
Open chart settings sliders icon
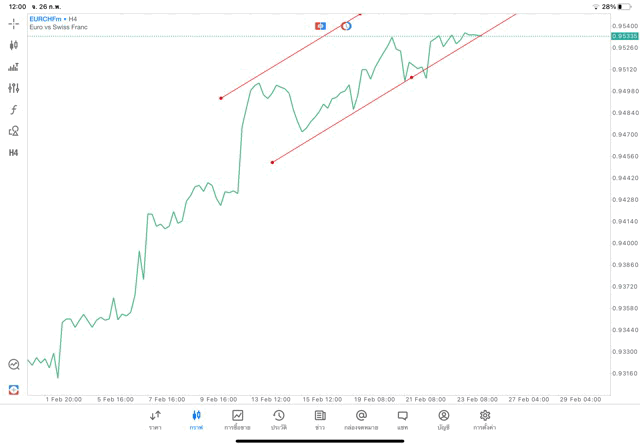(14, 88)
